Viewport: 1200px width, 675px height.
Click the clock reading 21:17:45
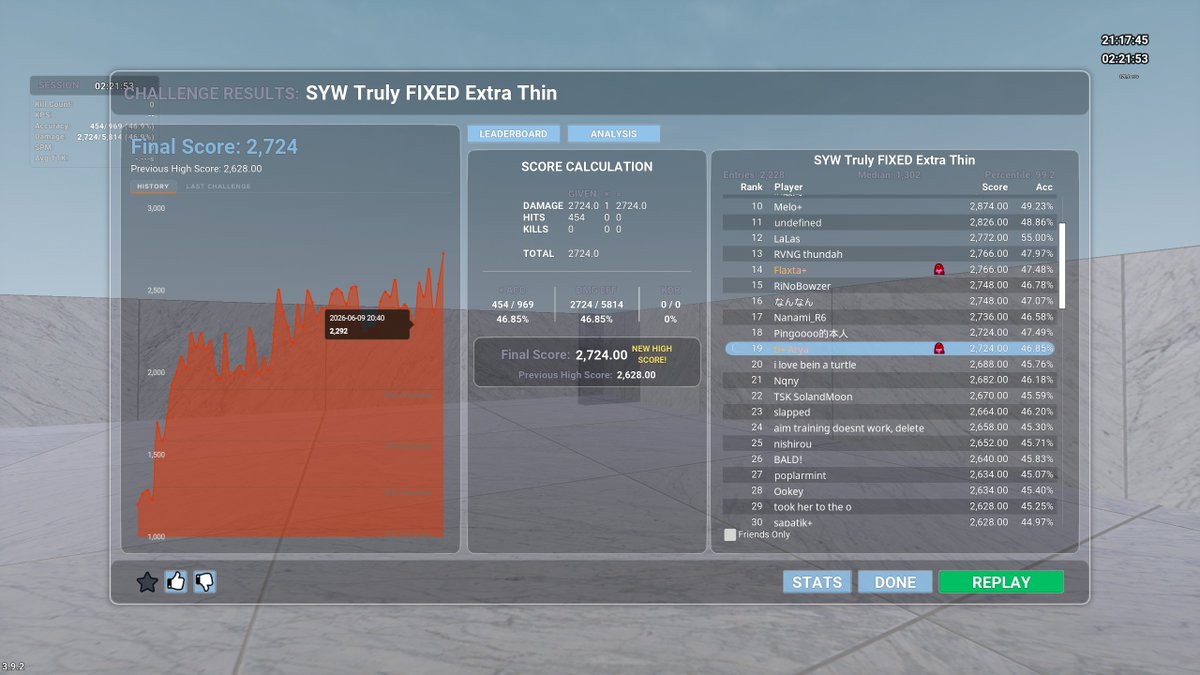[1124, 41]
